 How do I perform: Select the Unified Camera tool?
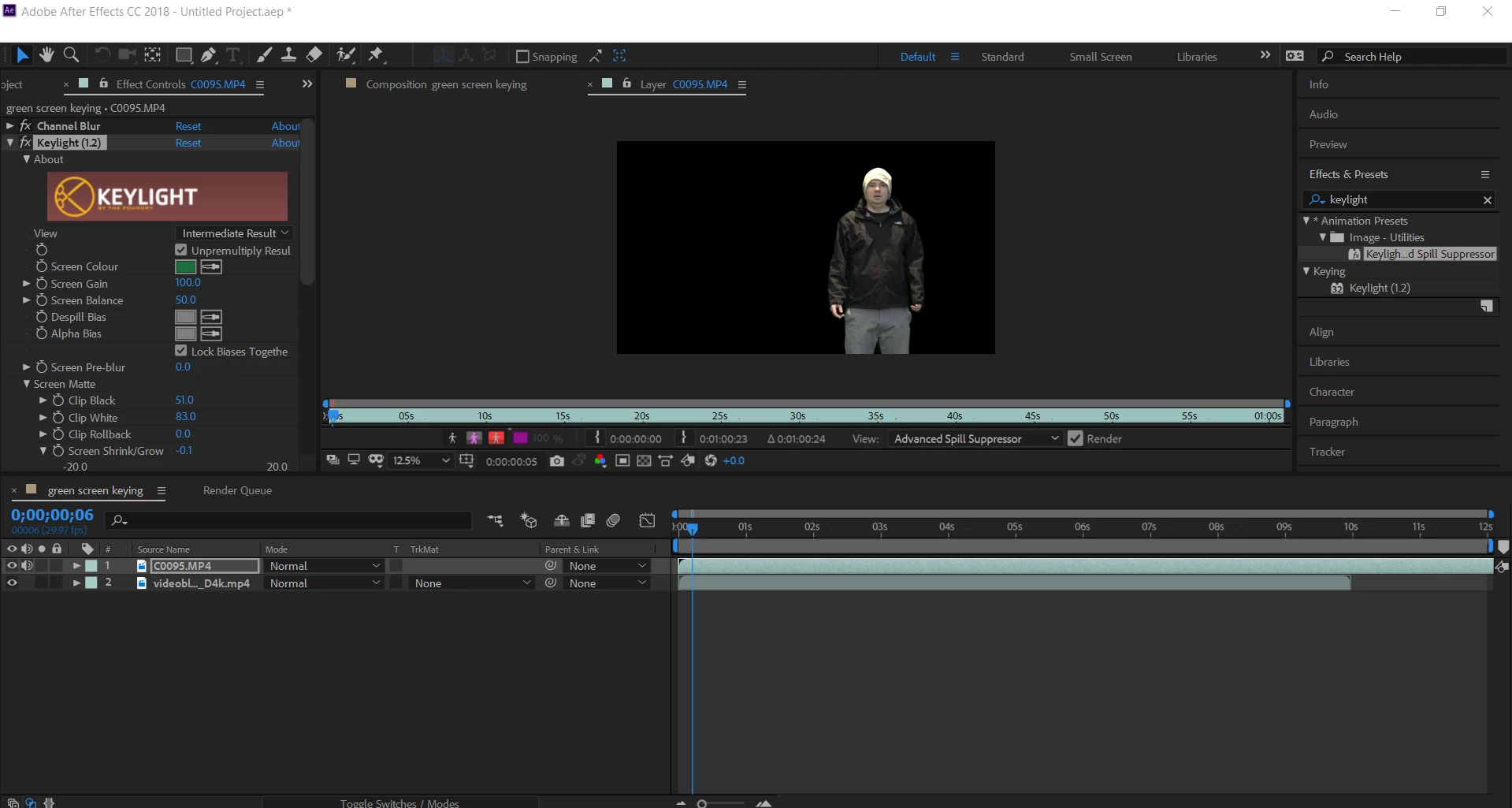click(127, 55)
